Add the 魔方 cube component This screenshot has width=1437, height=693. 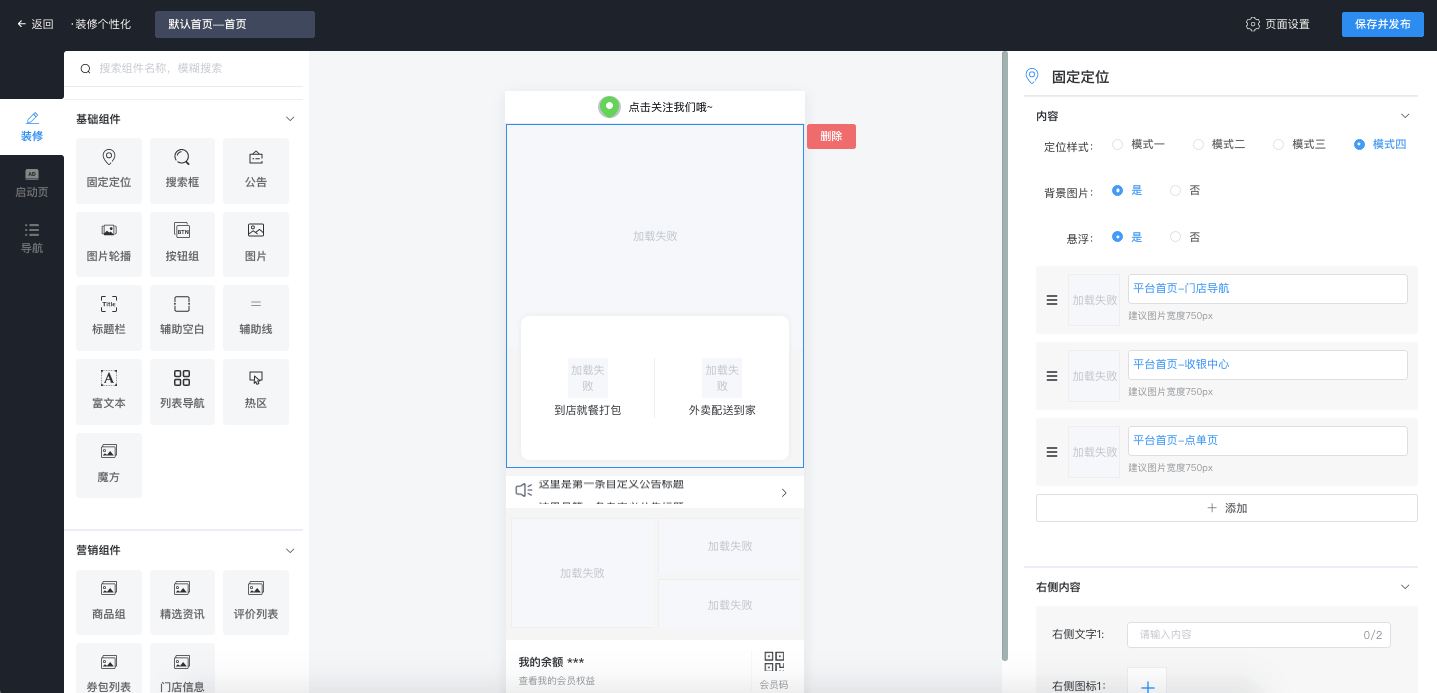tap(109, 464)
